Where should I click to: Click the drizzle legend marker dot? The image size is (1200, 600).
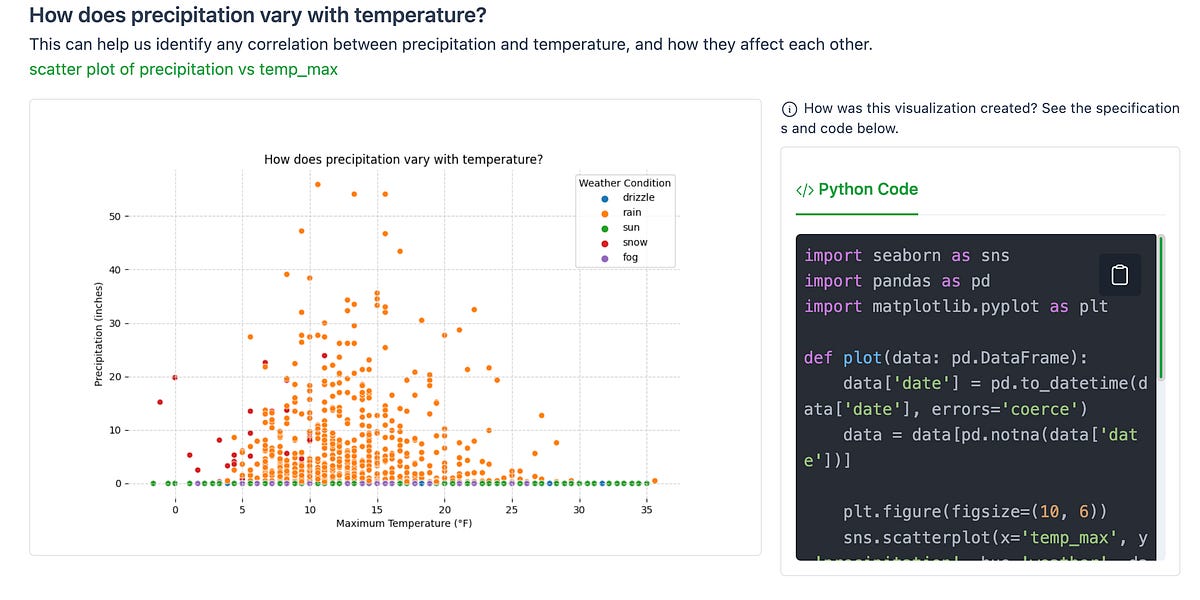pyautogui.click(x=604, y=198)
